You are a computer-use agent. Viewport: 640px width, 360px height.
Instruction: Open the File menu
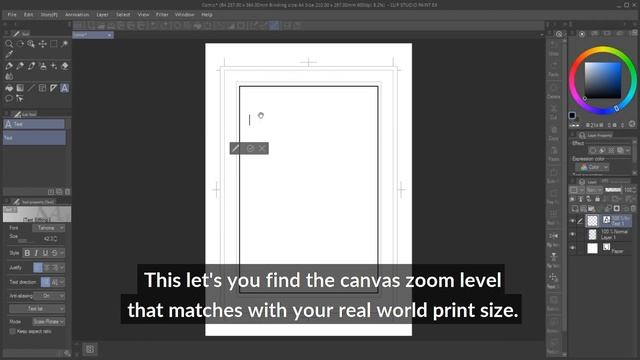pyautogui.click(x=12, y=14)
